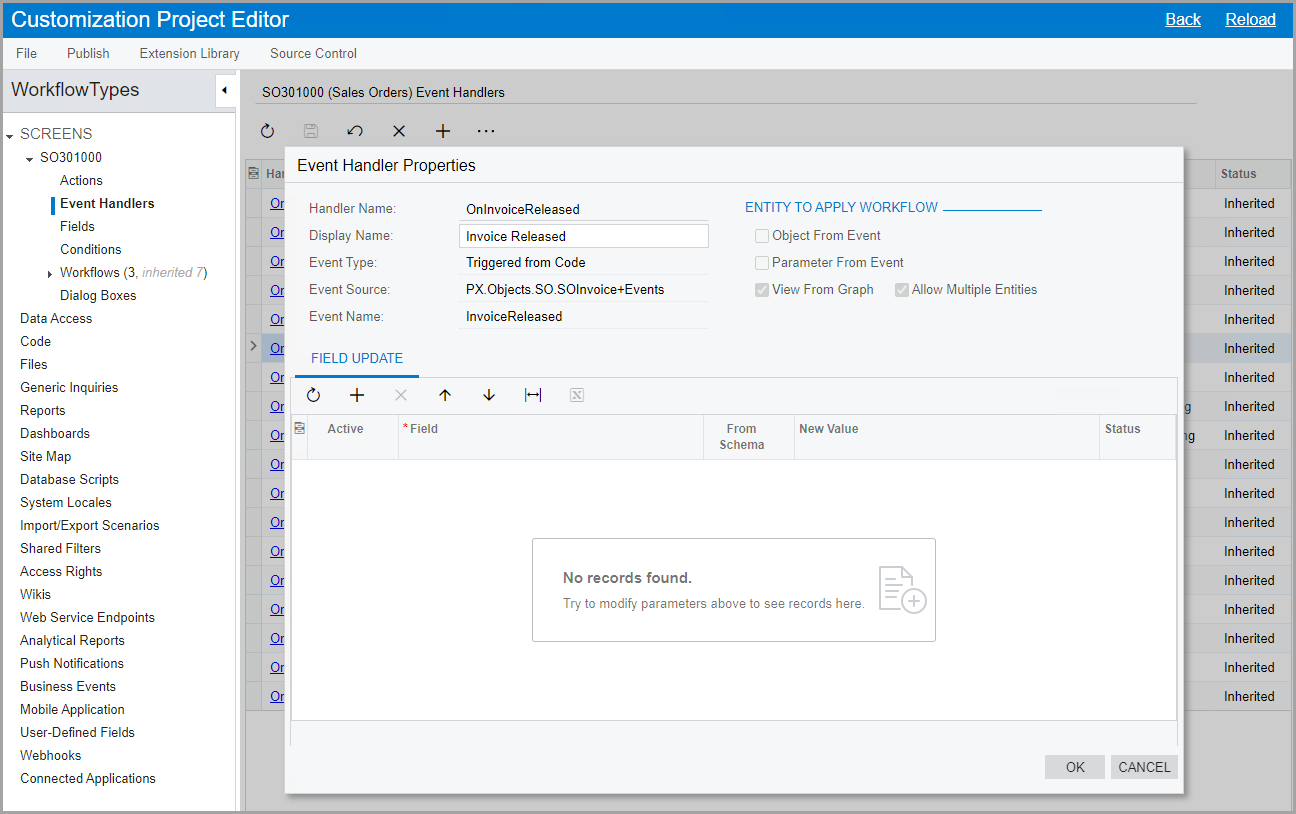Click the more options ellipsis in event handlers toolbar

coord(486,131)
